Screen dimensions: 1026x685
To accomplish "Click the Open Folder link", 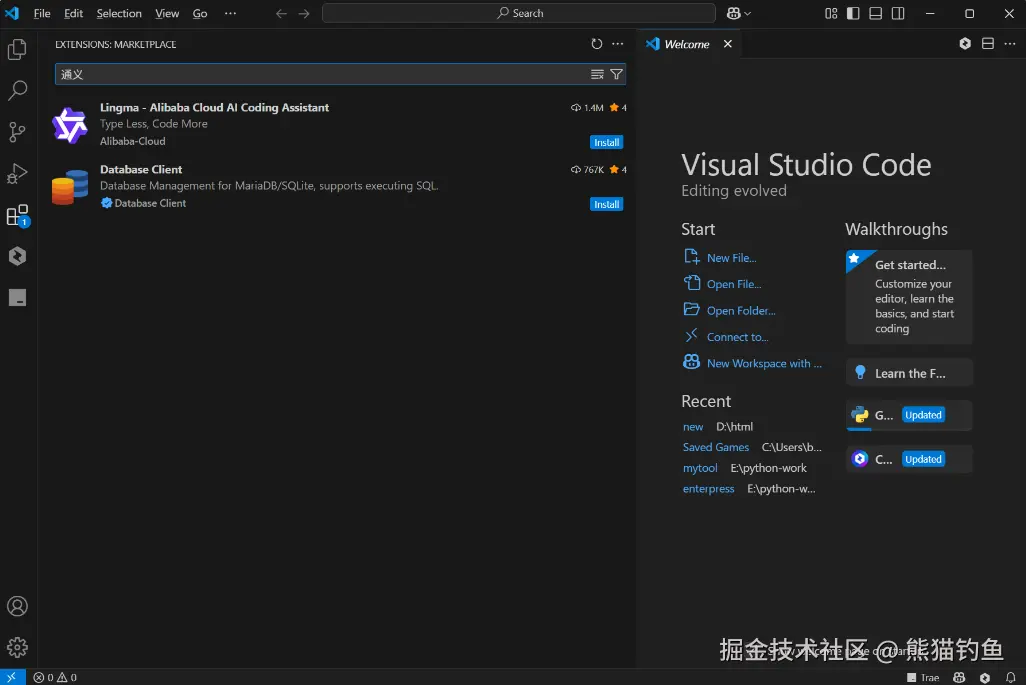I will pos(740,311).
